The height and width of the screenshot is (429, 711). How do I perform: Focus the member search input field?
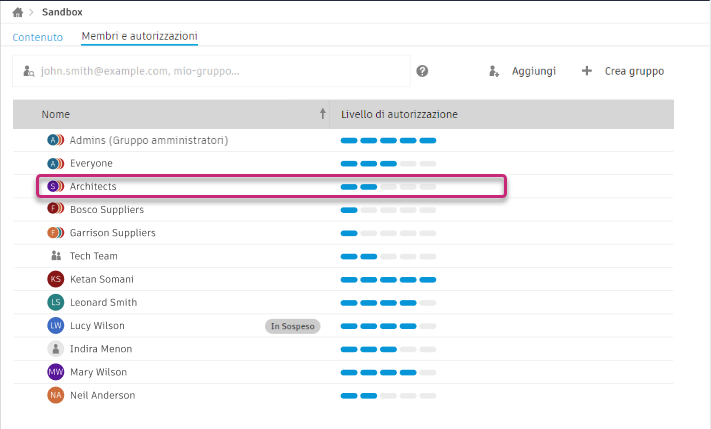point(211,71)
